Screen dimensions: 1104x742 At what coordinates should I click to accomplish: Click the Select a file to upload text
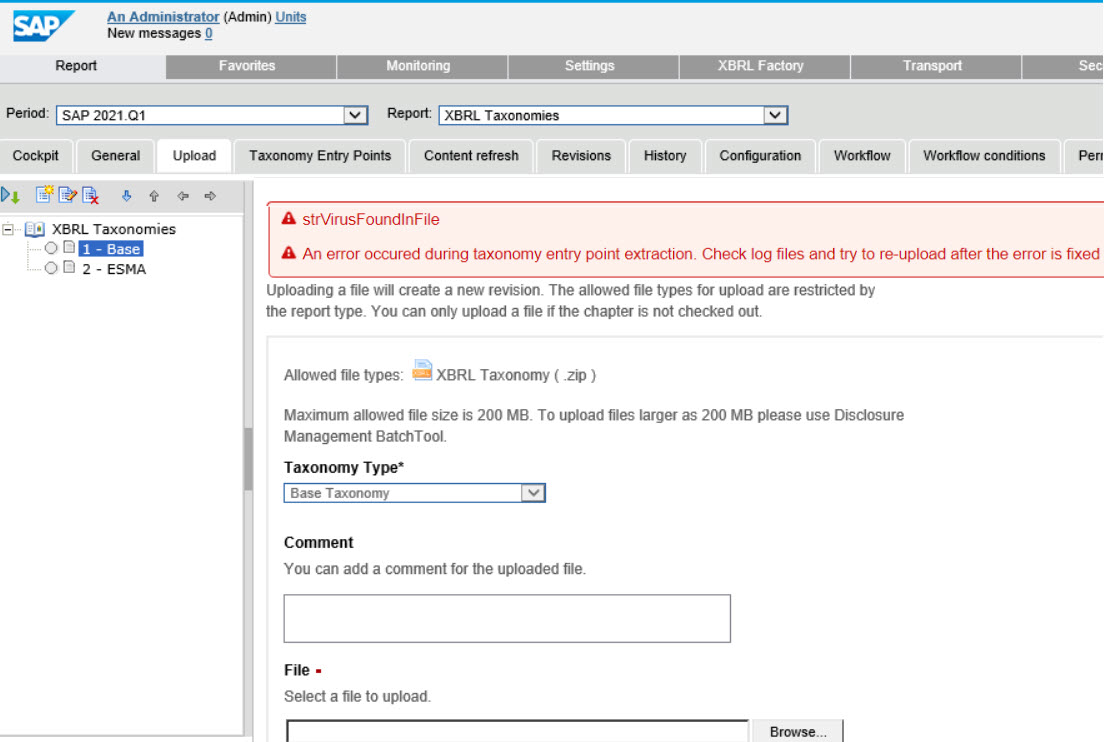pos(357,696)
